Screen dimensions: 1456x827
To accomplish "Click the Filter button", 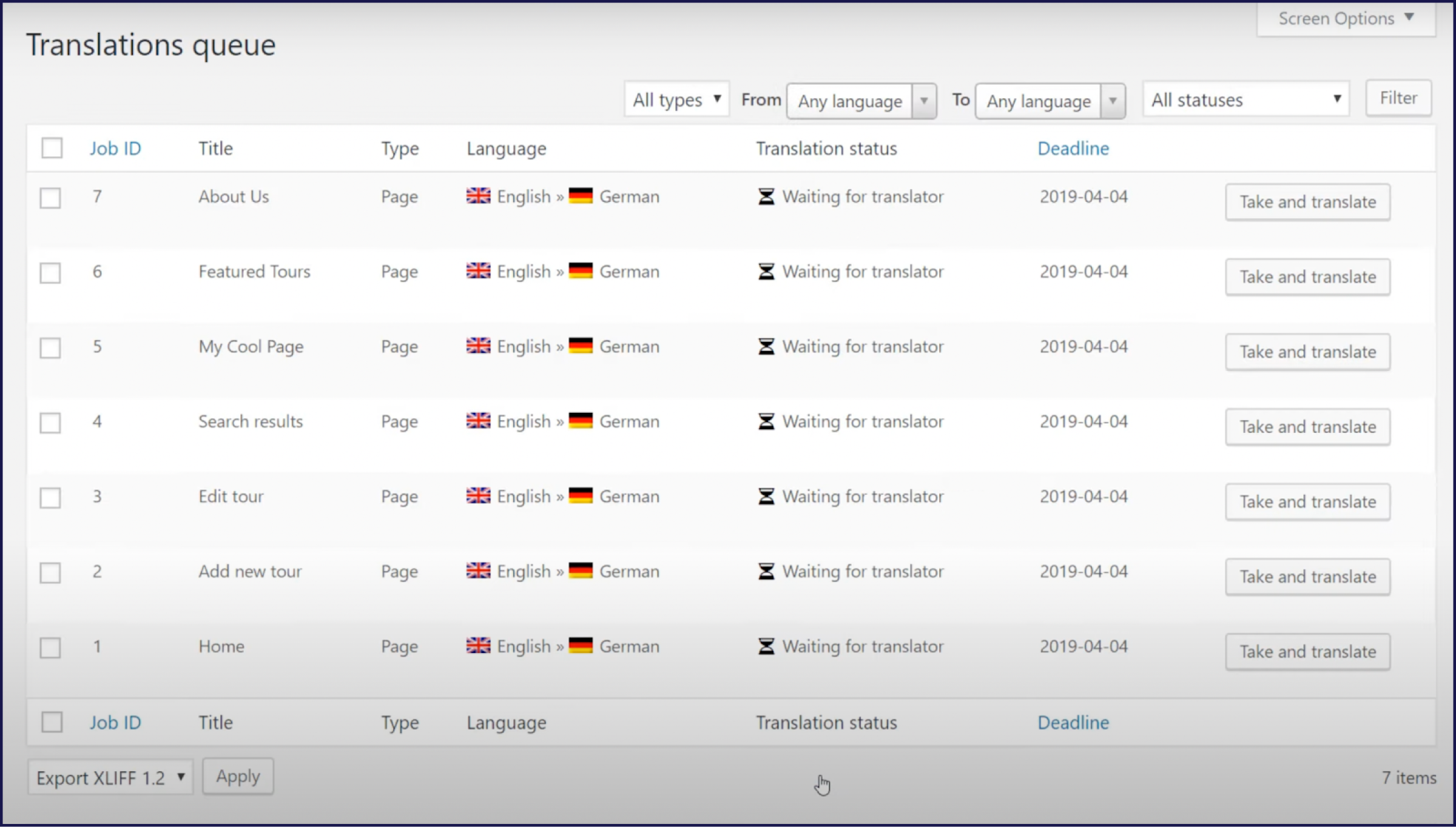I will [x=1398, y=98].
